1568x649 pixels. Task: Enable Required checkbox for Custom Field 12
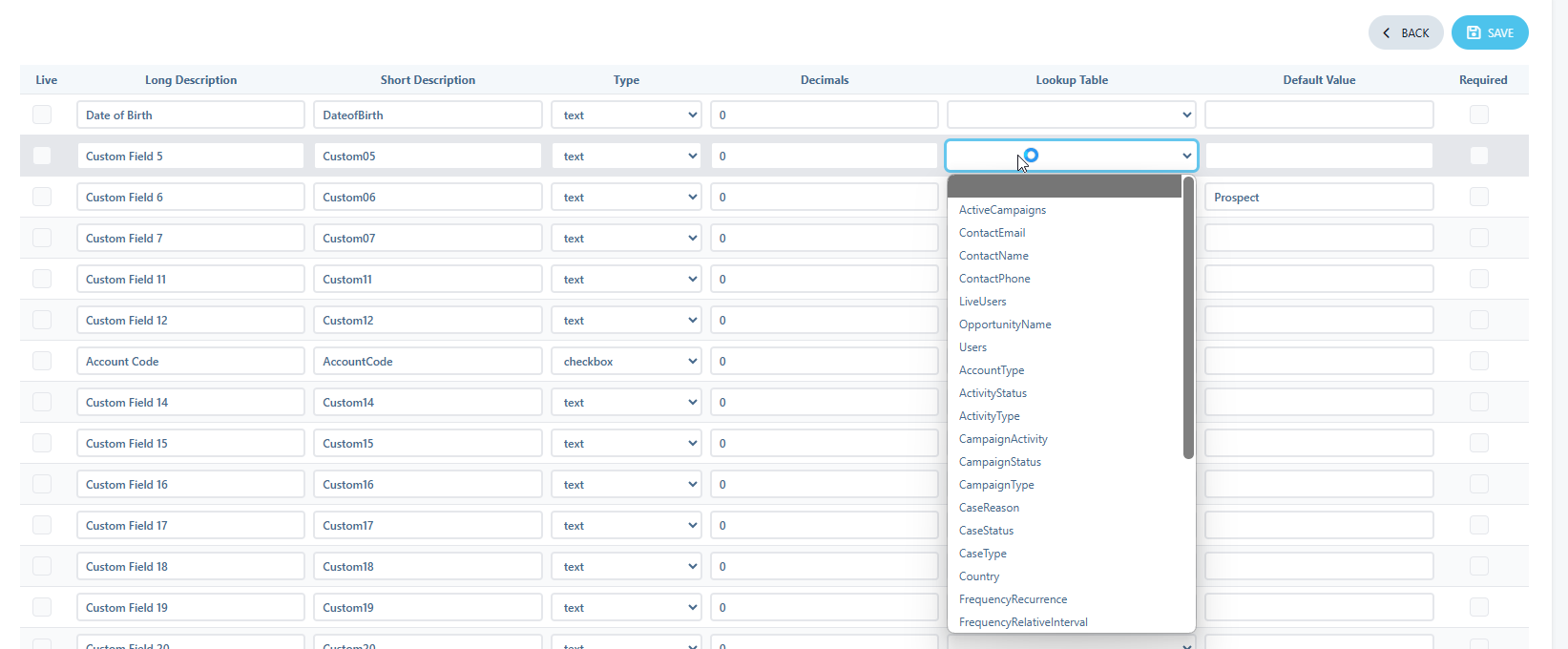(1479, 320)
